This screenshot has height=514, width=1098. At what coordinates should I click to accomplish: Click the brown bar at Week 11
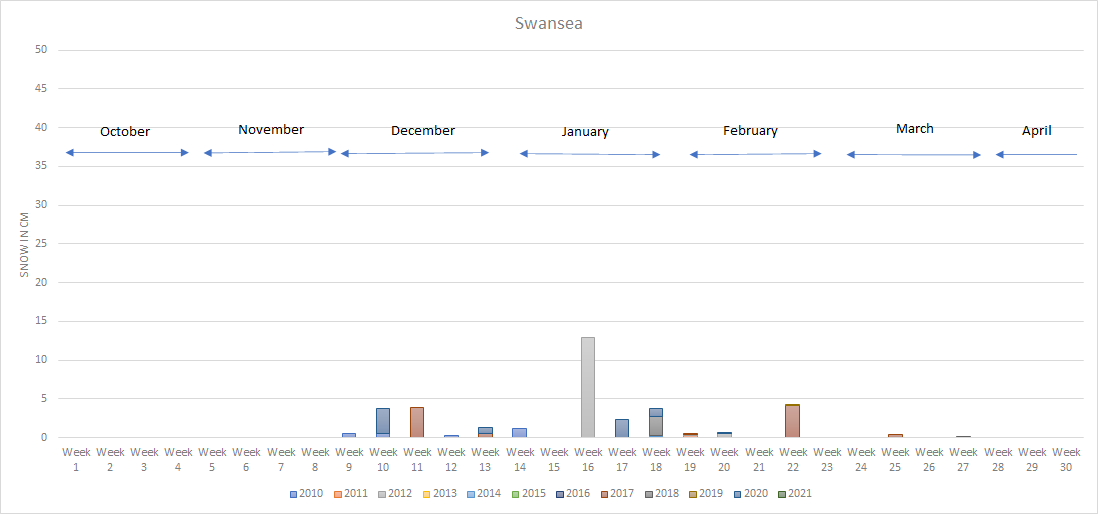(417, 422)
